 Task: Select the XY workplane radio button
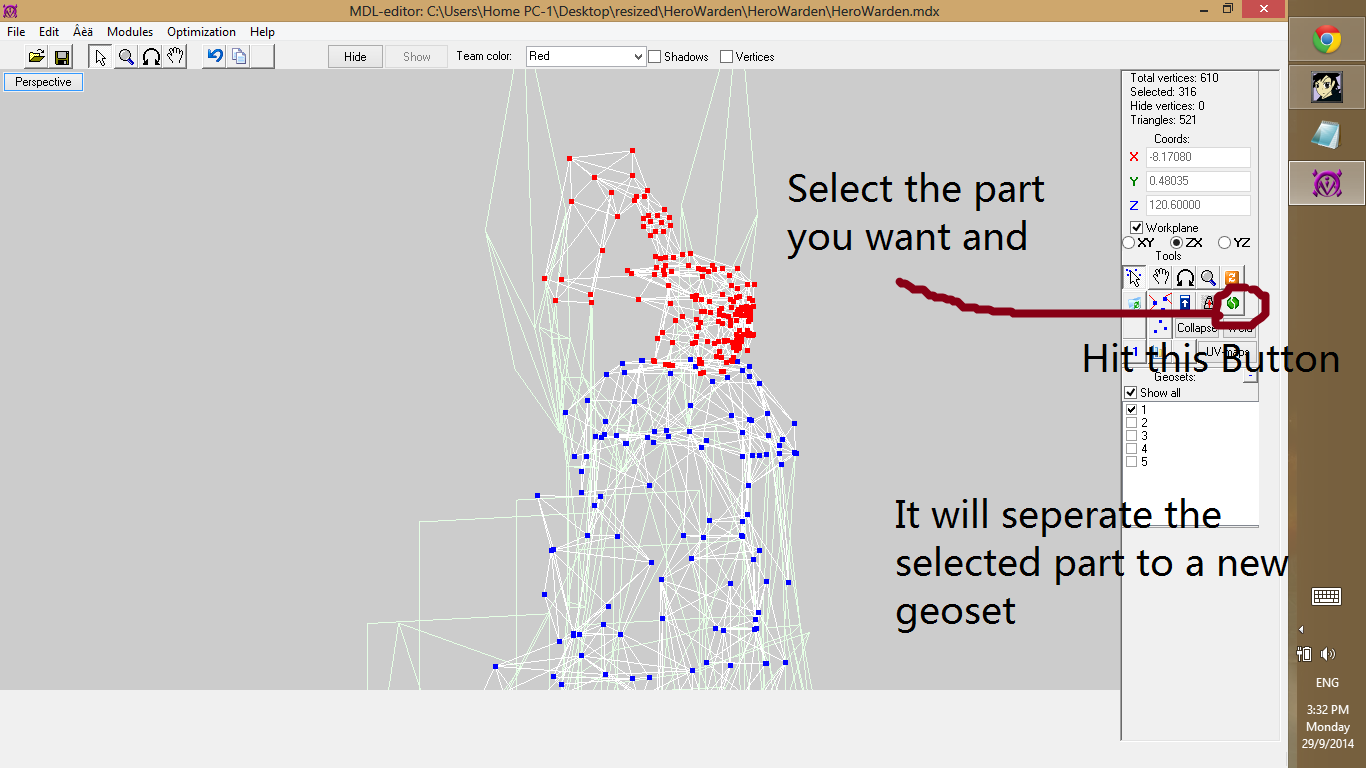1129,243
